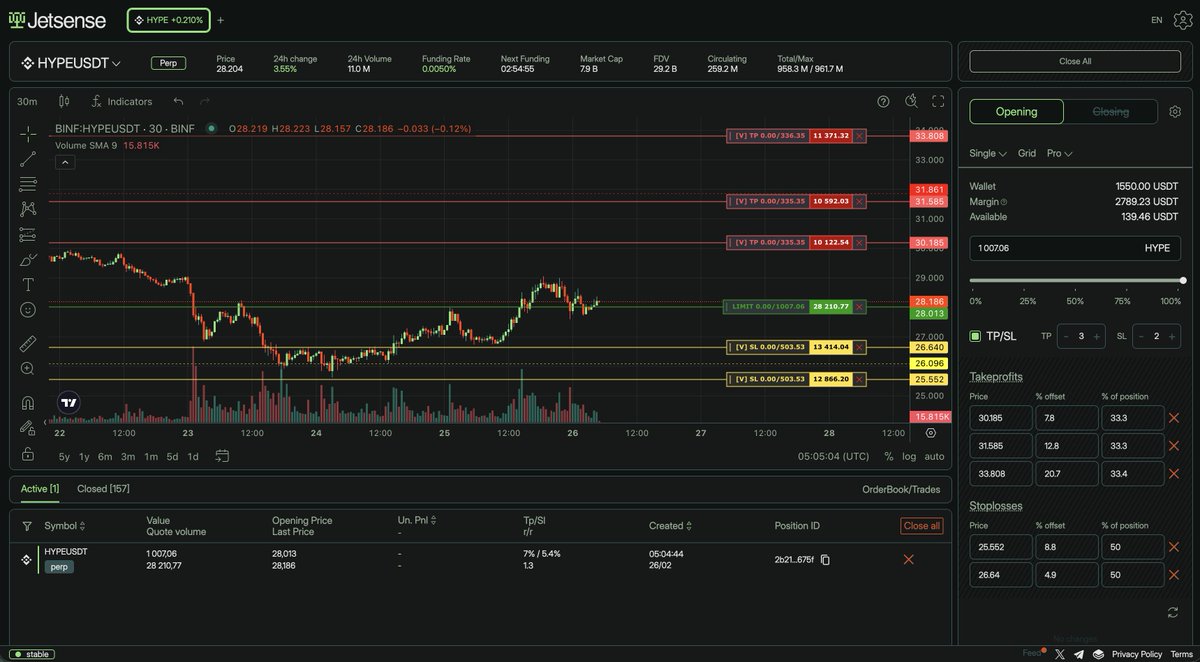The image size is (1200, 662).
Task: Open the EN language selector
Action: (x=1156, y=20)
